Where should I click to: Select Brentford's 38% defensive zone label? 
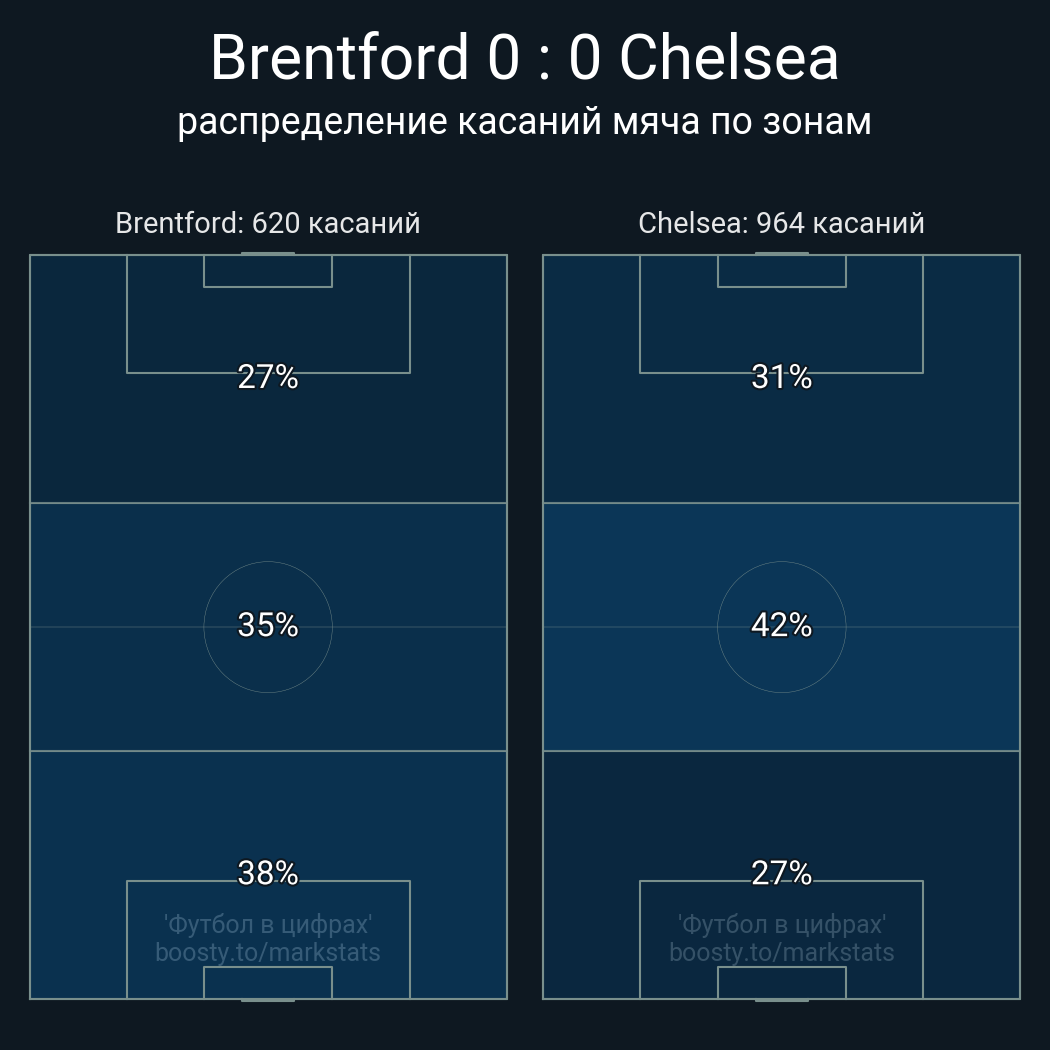click(x=268, y=873)
